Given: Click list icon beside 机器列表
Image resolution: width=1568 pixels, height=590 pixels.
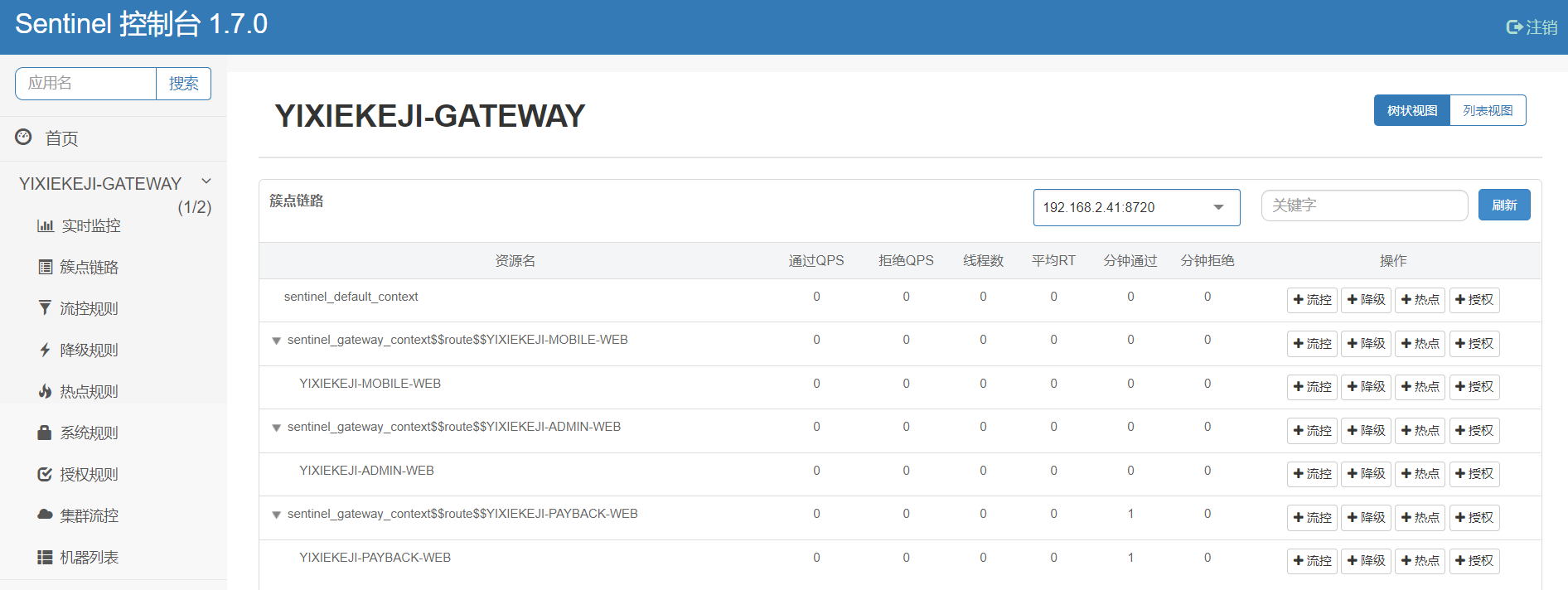Looking at the screenshot, I should click(x=45, y=557).
